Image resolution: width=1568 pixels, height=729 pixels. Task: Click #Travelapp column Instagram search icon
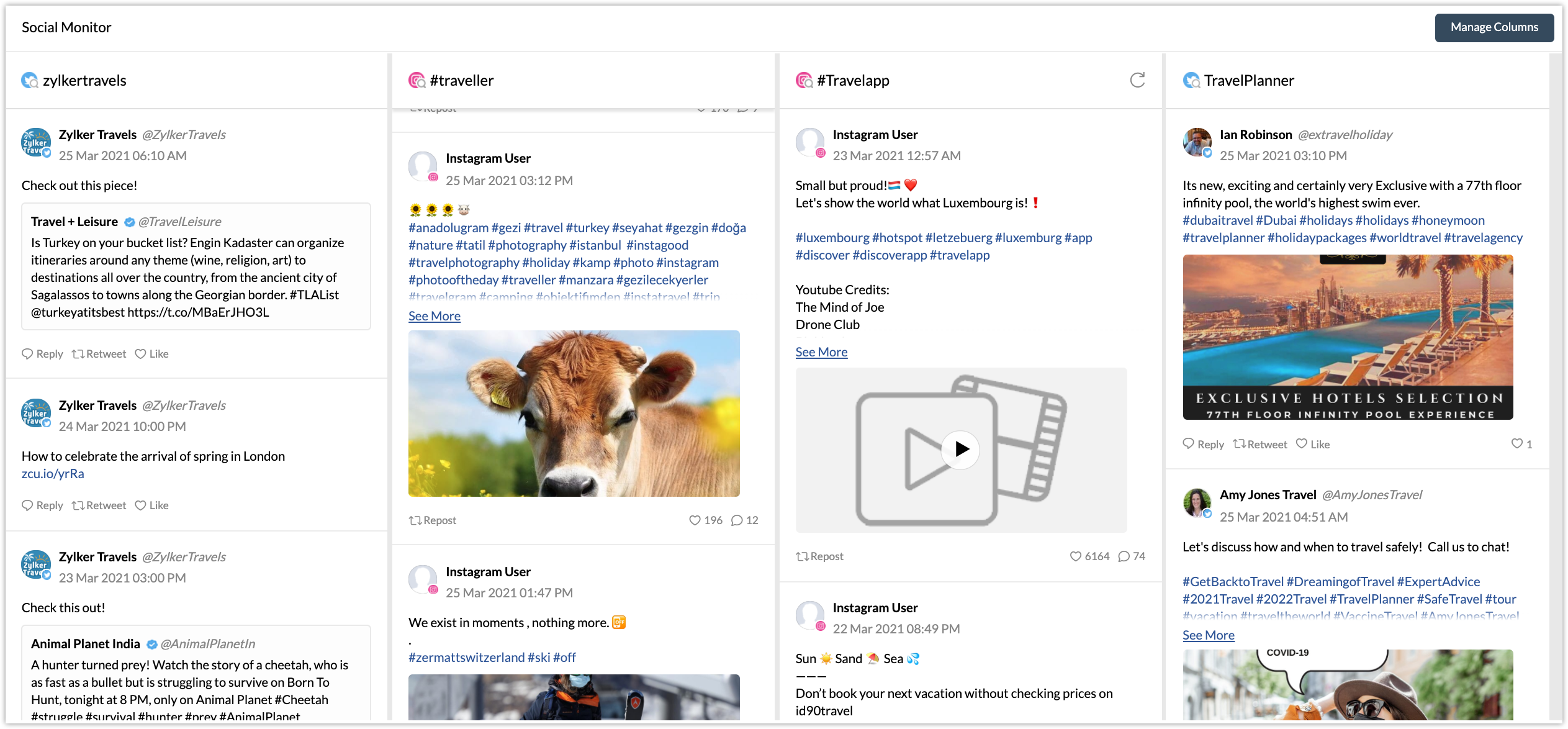click(804, 81)
